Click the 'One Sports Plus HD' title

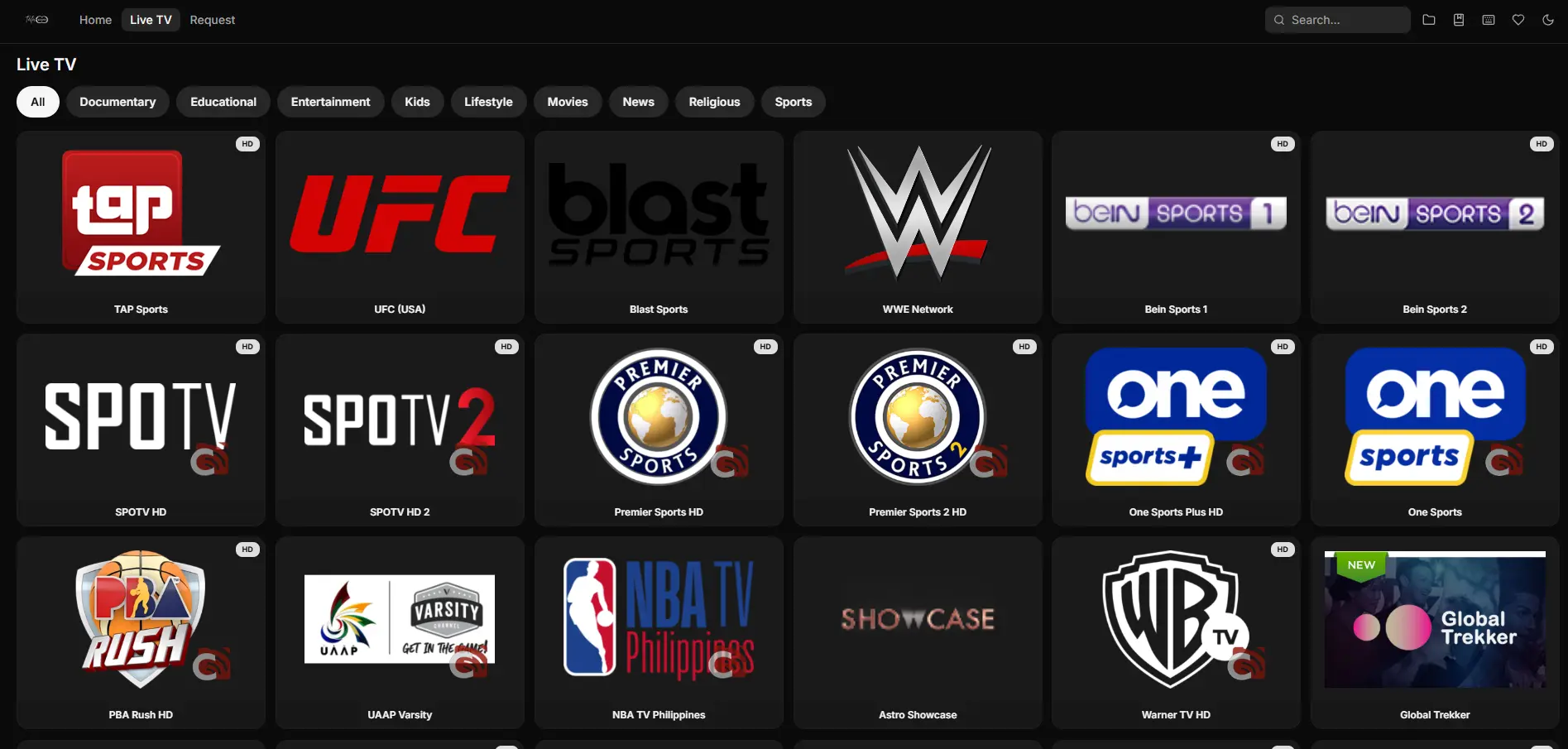[x=1176, y=512]
